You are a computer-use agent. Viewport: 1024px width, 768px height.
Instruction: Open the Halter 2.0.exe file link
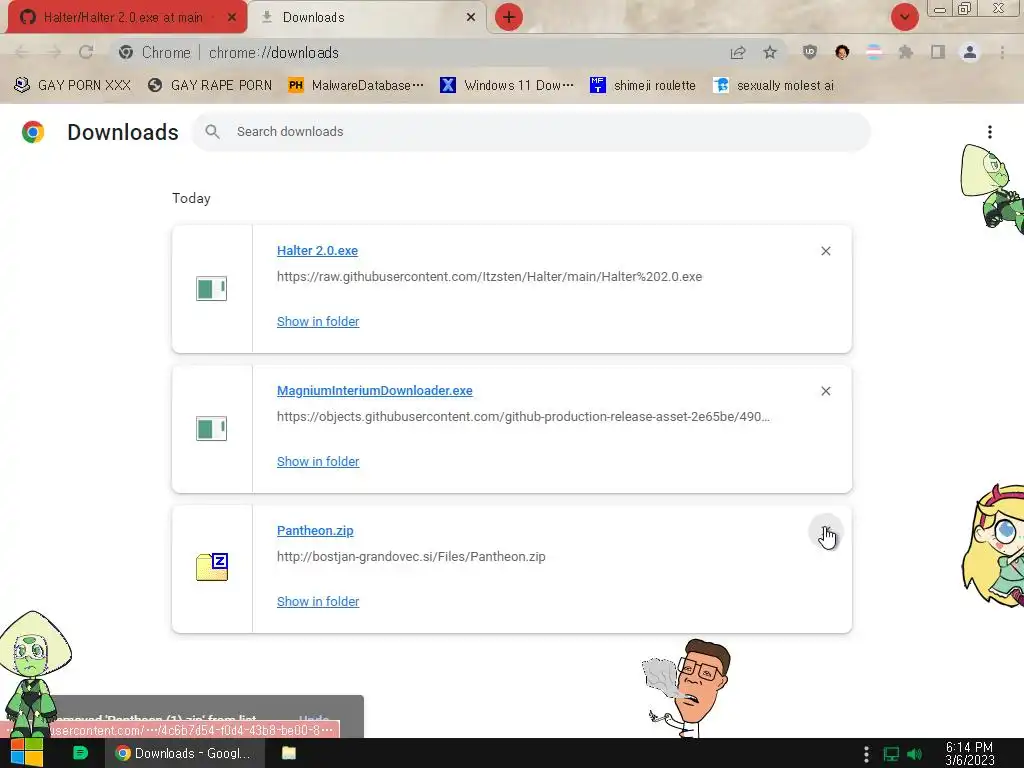(317, 251)
